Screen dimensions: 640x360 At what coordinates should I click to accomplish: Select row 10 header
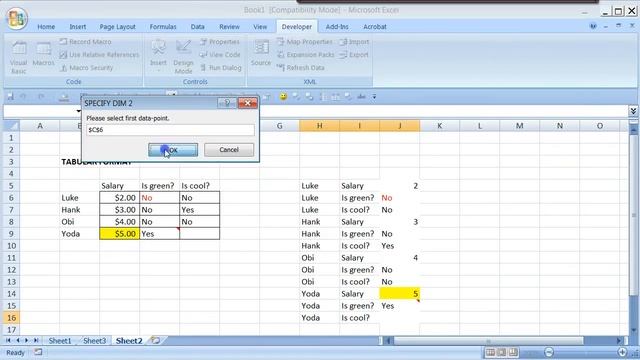tap(11, 246)
